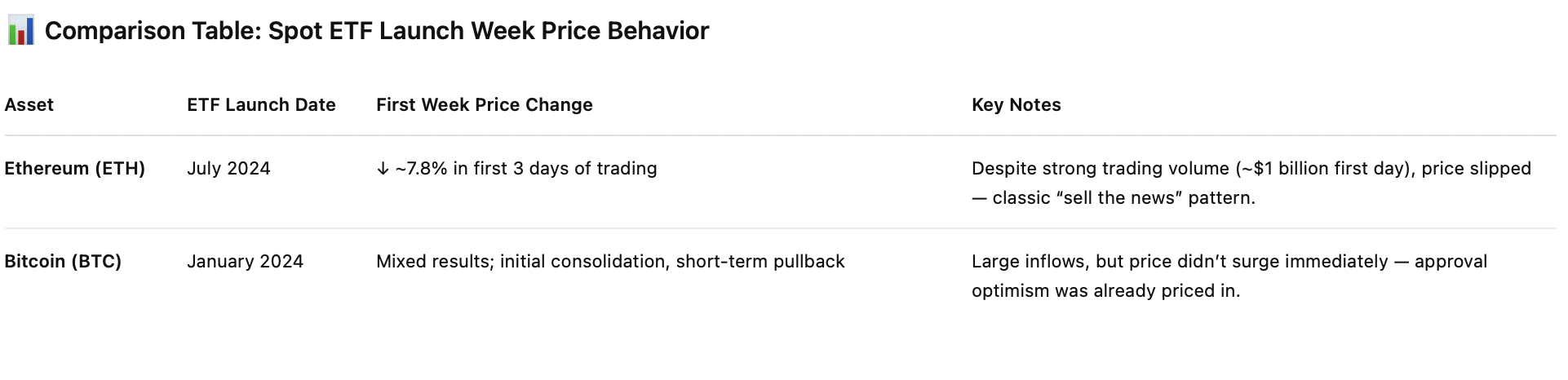The height and width of the screenshot is (380, 1568).
Task: Select the ETF Launch Date column header
Action: [x=261, y=105]
